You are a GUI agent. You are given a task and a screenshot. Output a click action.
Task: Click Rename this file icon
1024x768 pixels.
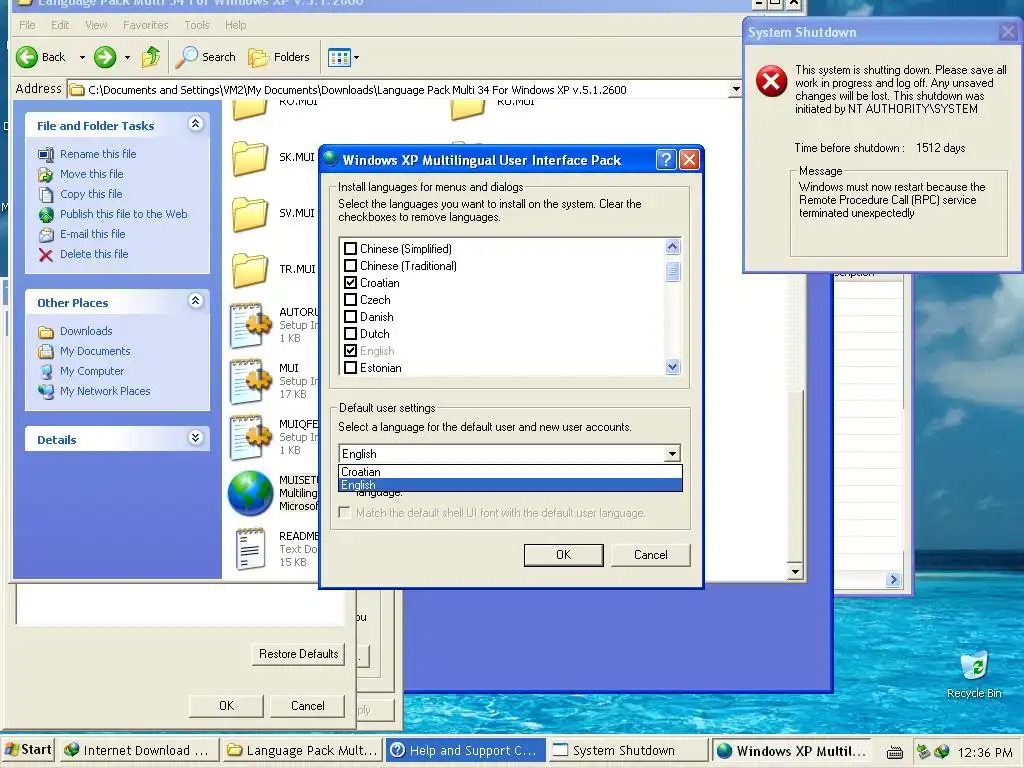click(x=46, y=154)
